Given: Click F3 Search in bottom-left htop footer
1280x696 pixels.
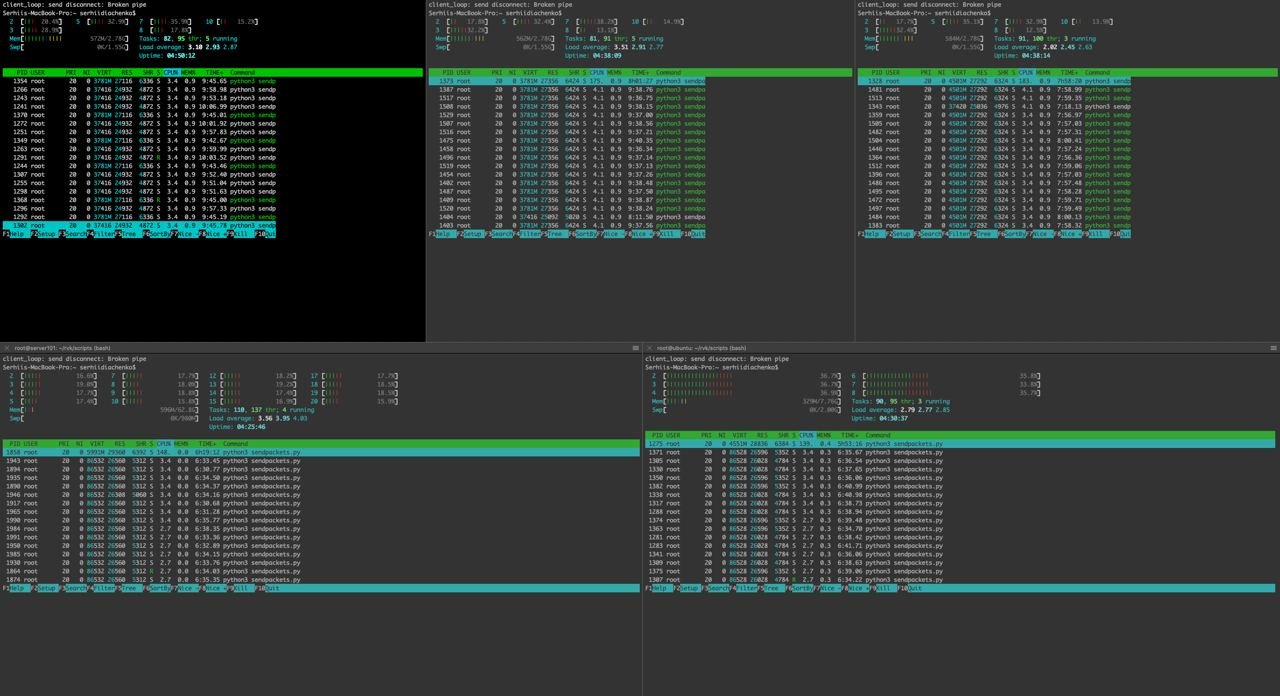Looking at the screenshot, I should click(x=74, y=588).
